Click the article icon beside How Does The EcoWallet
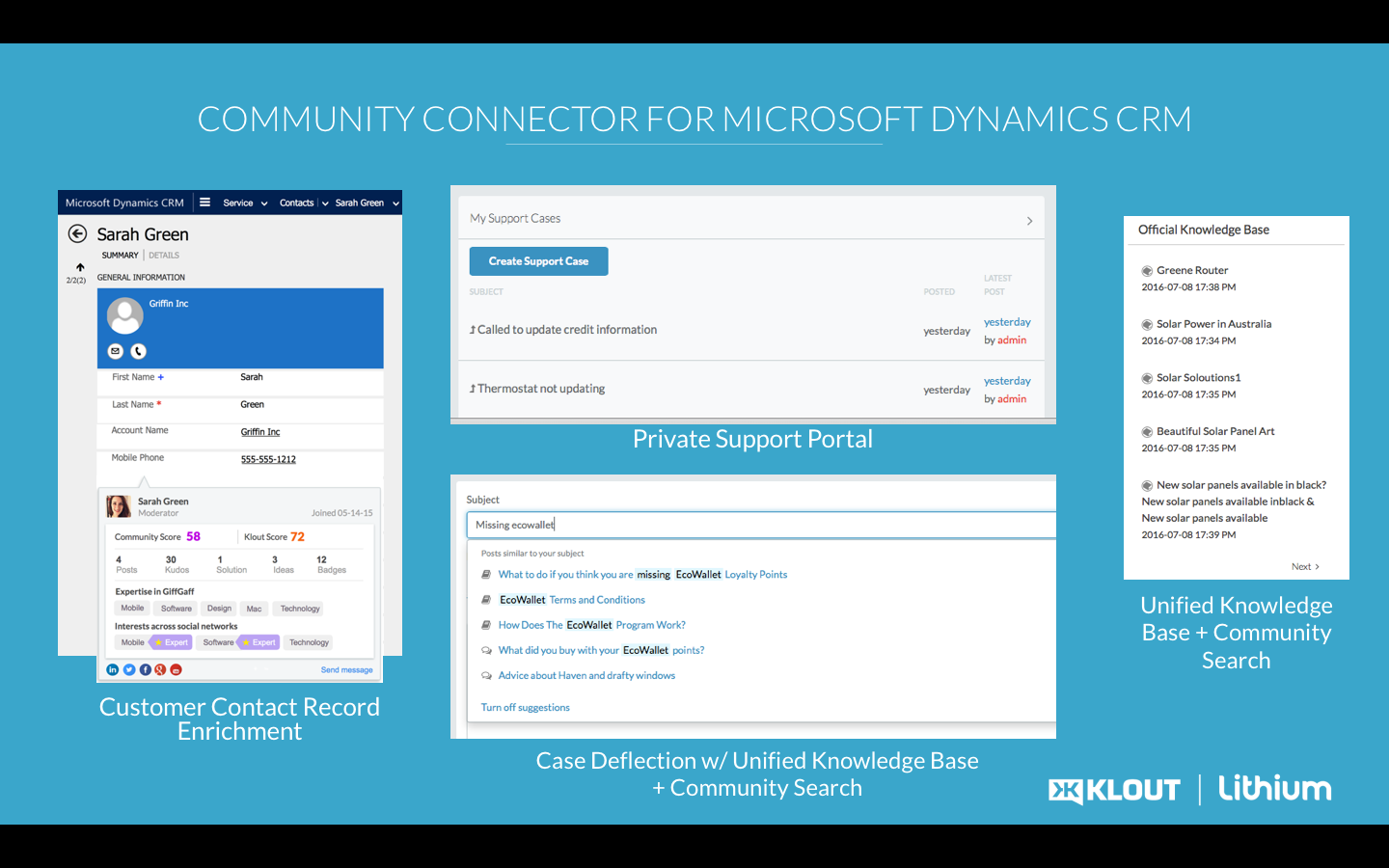This screenshot has height=868, width=1389. [x=486, y=625]
